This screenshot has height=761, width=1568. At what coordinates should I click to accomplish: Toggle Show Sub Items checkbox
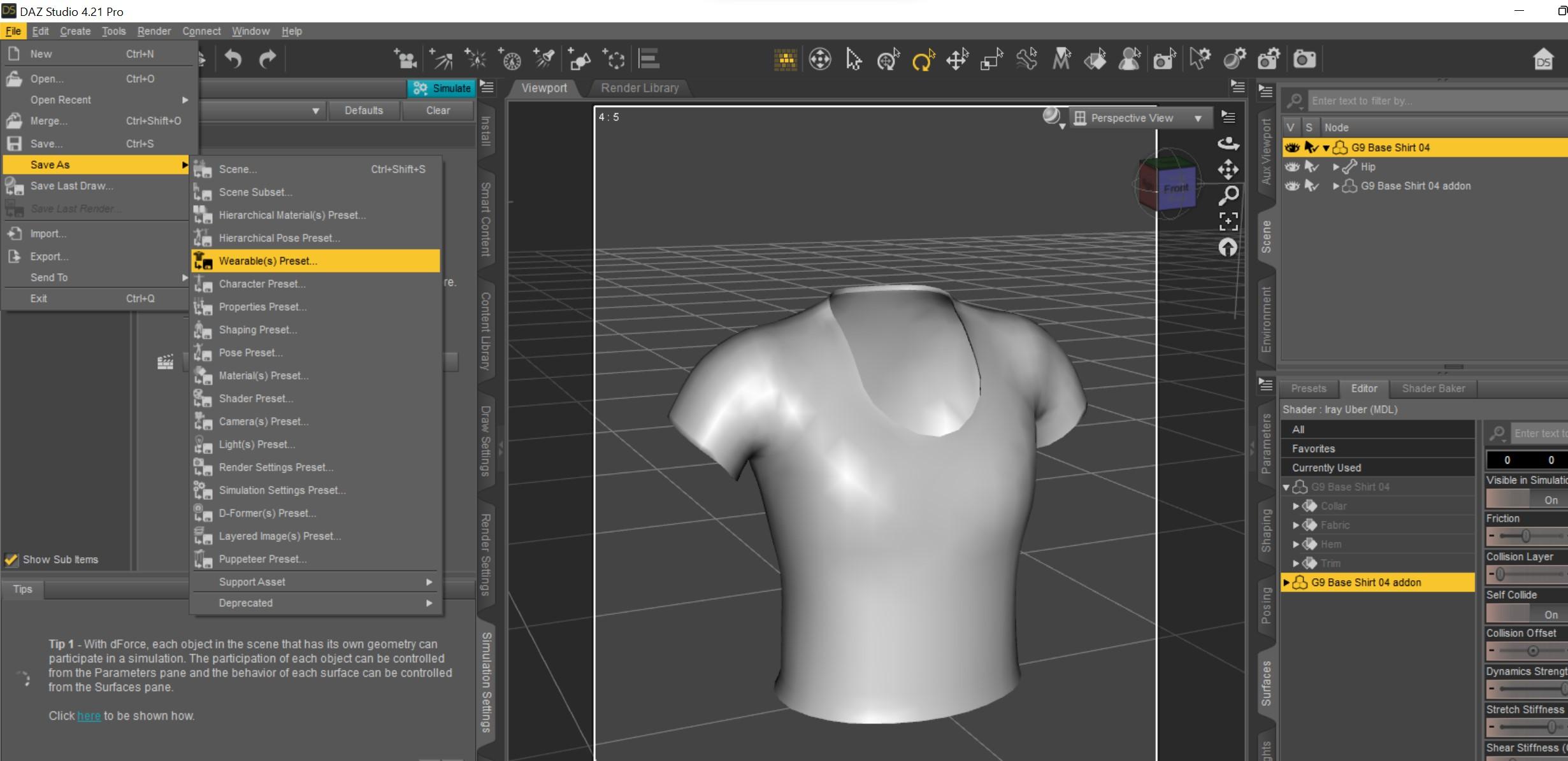[x=11, y=559]
